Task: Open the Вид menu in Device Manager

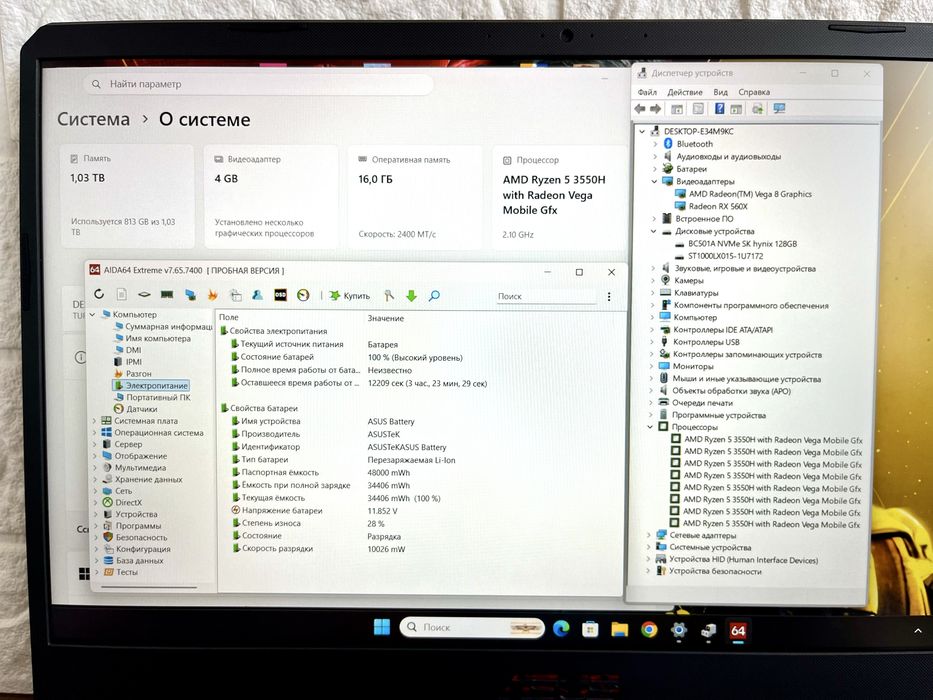Action: click(x=720, y=92)
